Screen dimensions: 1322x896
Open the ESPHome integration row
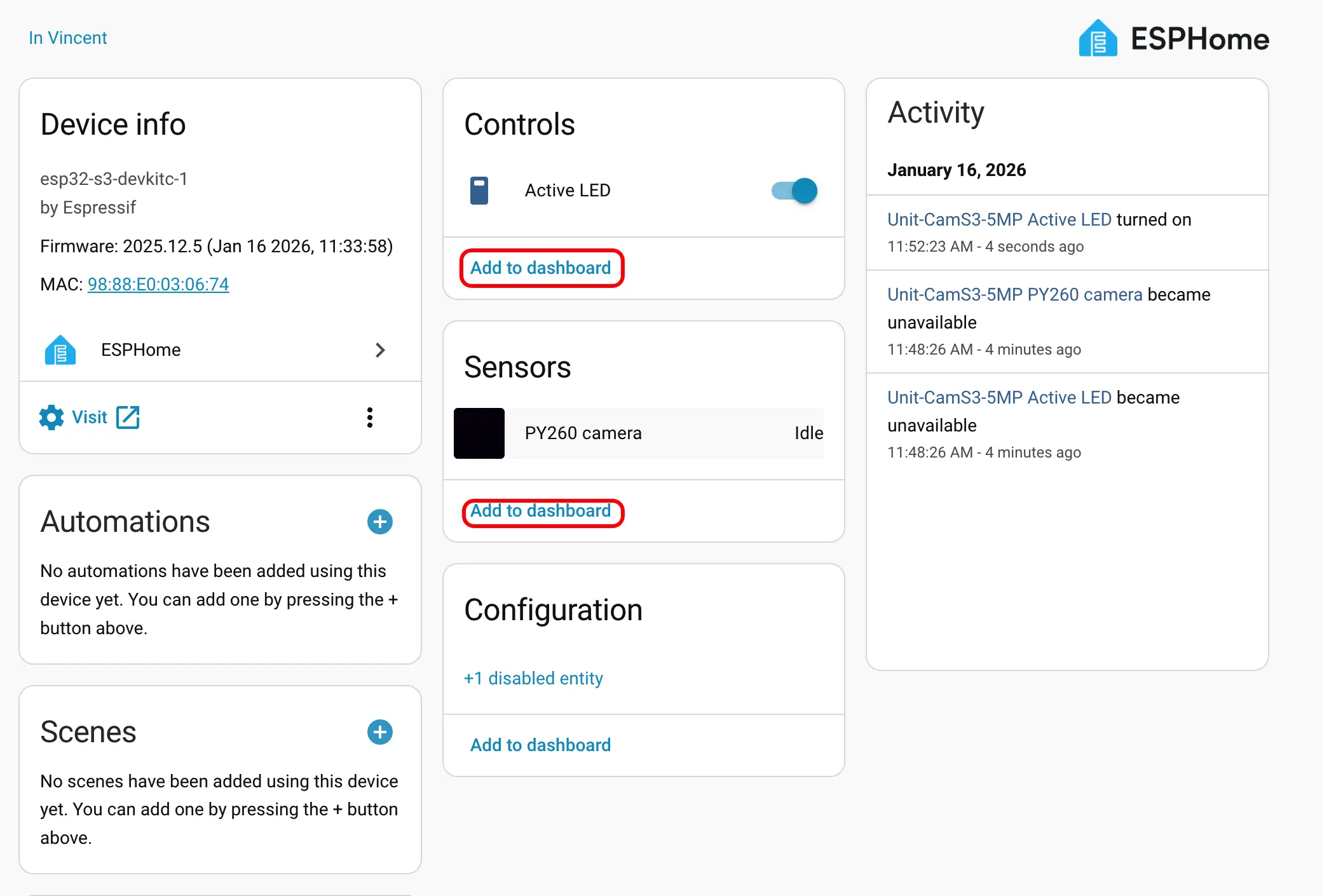pos(141,350)
